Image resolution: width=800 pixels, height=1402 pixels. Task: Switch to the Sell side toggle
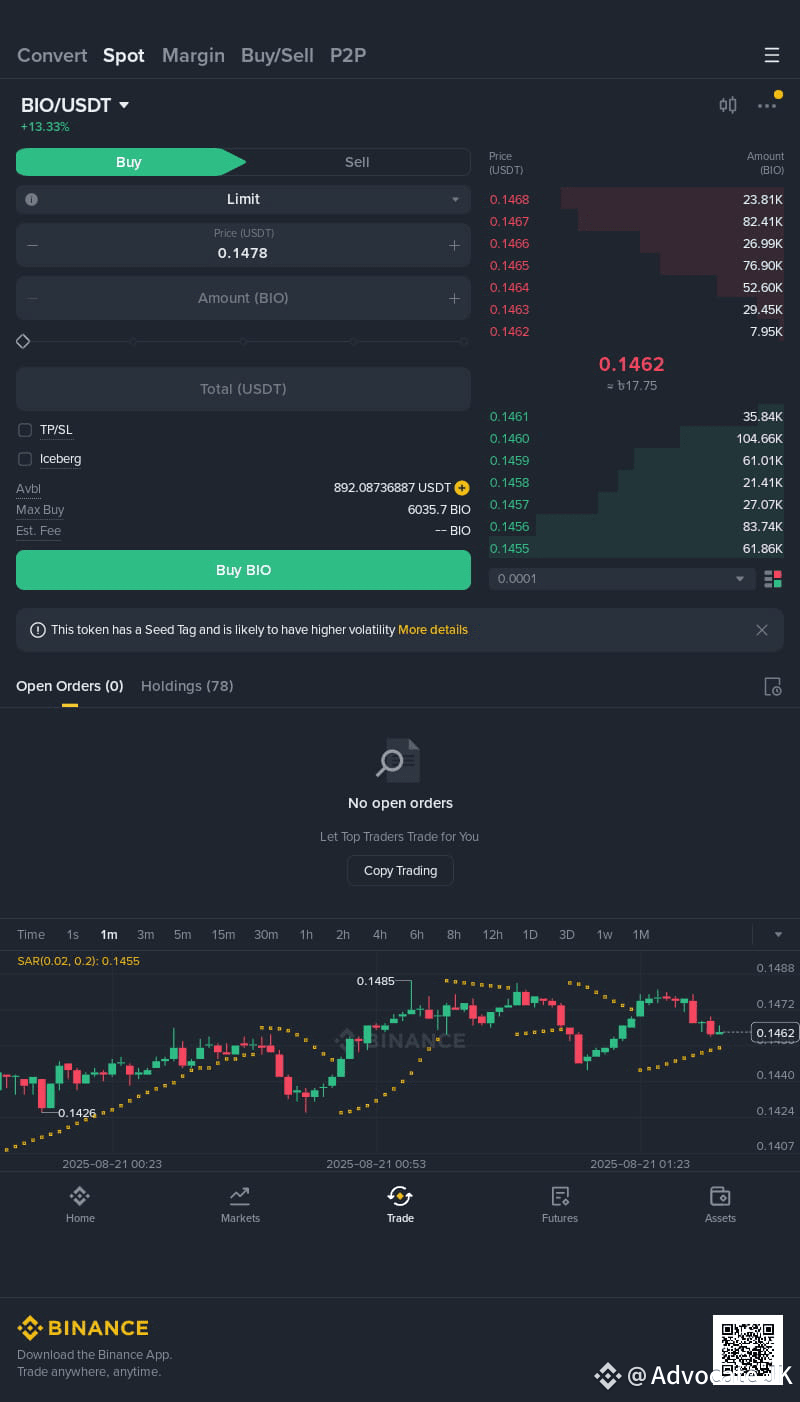pyautogui.click(x=357, y=162)
